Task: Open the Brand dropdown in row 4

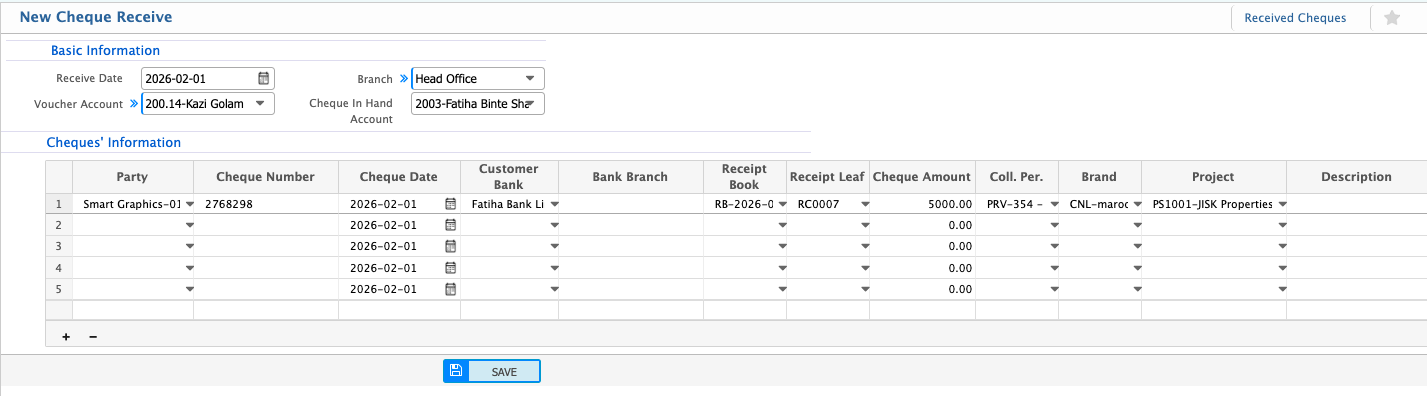Action: (x=1137, y=268)
